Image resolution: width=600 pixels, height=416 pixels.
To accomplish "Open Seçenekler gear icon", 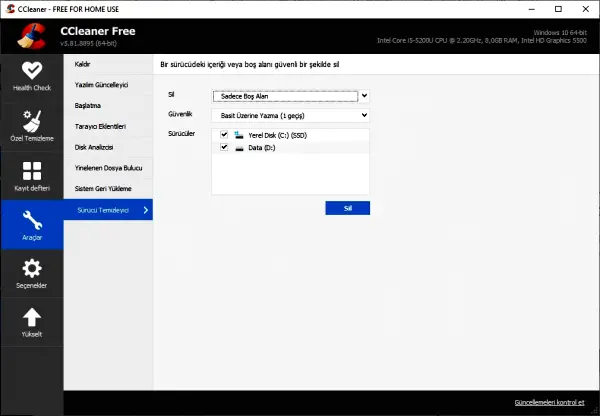I will (x=31, y=268).
